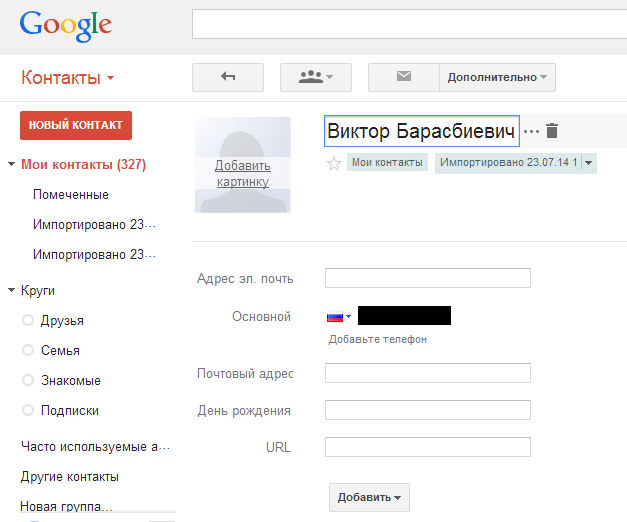The image size is (627, 522).
Task: Select the Семья circle
Action: tap(28, 350)
